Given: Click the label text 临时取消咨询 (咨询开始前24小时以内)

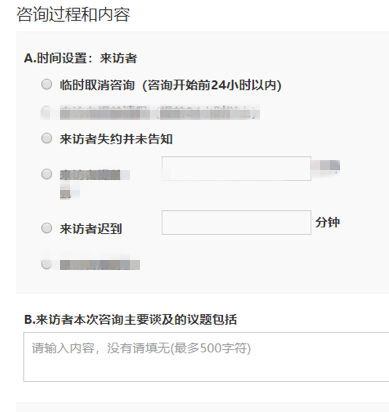Looking at the screenshot, I should click(171, 85).
